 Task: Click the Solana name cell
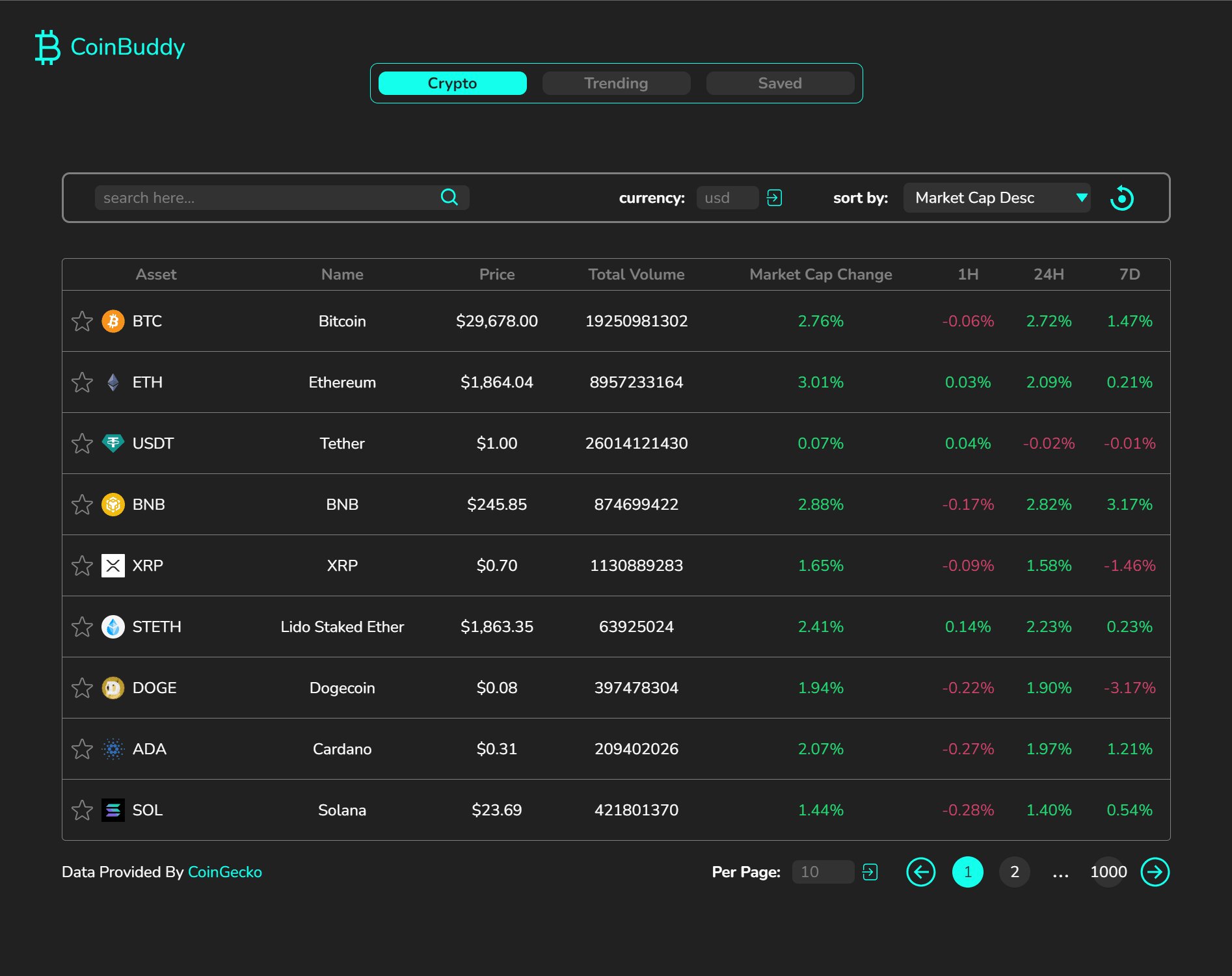click(342, 810)
